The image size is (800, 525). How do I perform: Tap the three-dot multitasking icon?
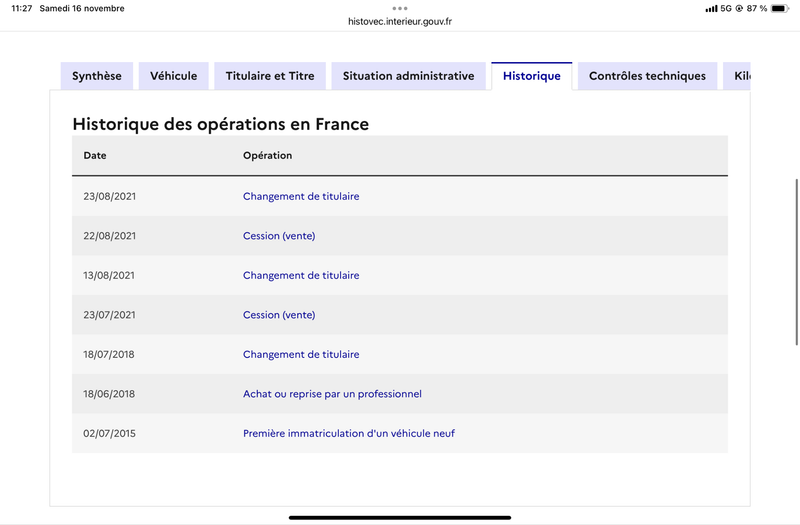(399, 8)
